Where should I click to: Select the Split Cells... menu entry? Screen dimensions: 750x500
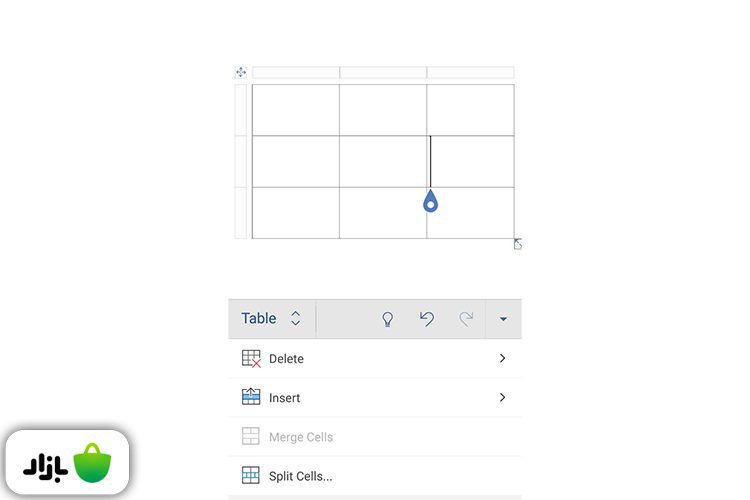pos(301,476)
